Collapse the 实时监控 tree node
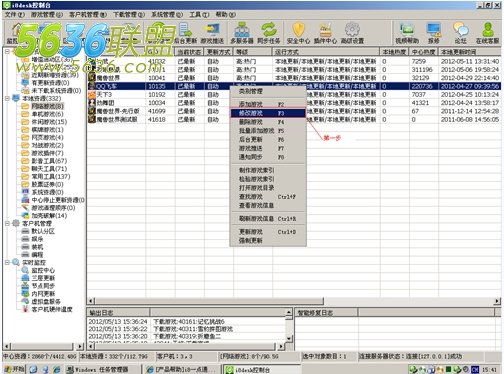This screenshot has width=504, height=374. pyautogui.click(x=7, y=262)
